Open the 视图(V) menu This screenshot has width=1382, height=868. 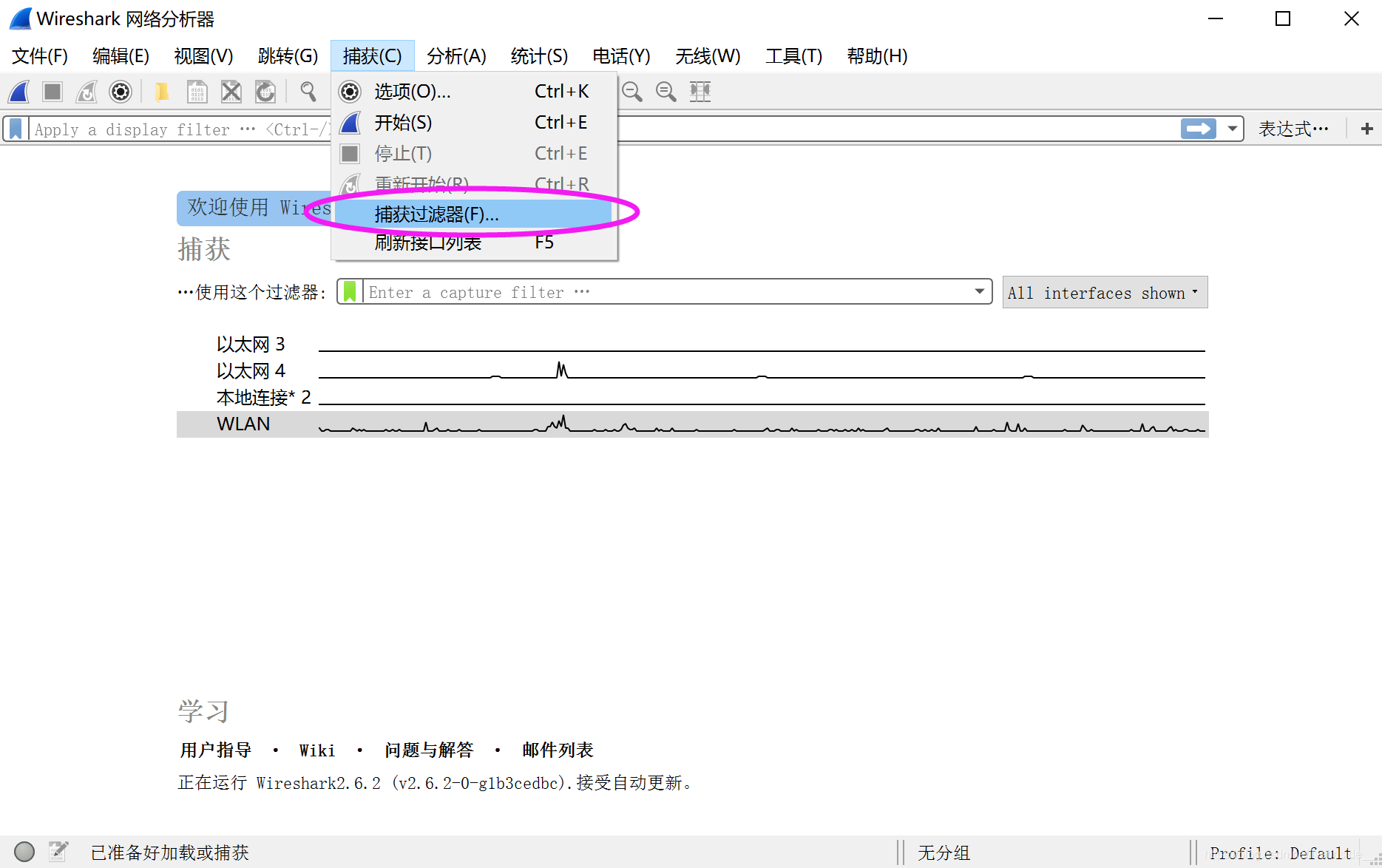(203, 56)
